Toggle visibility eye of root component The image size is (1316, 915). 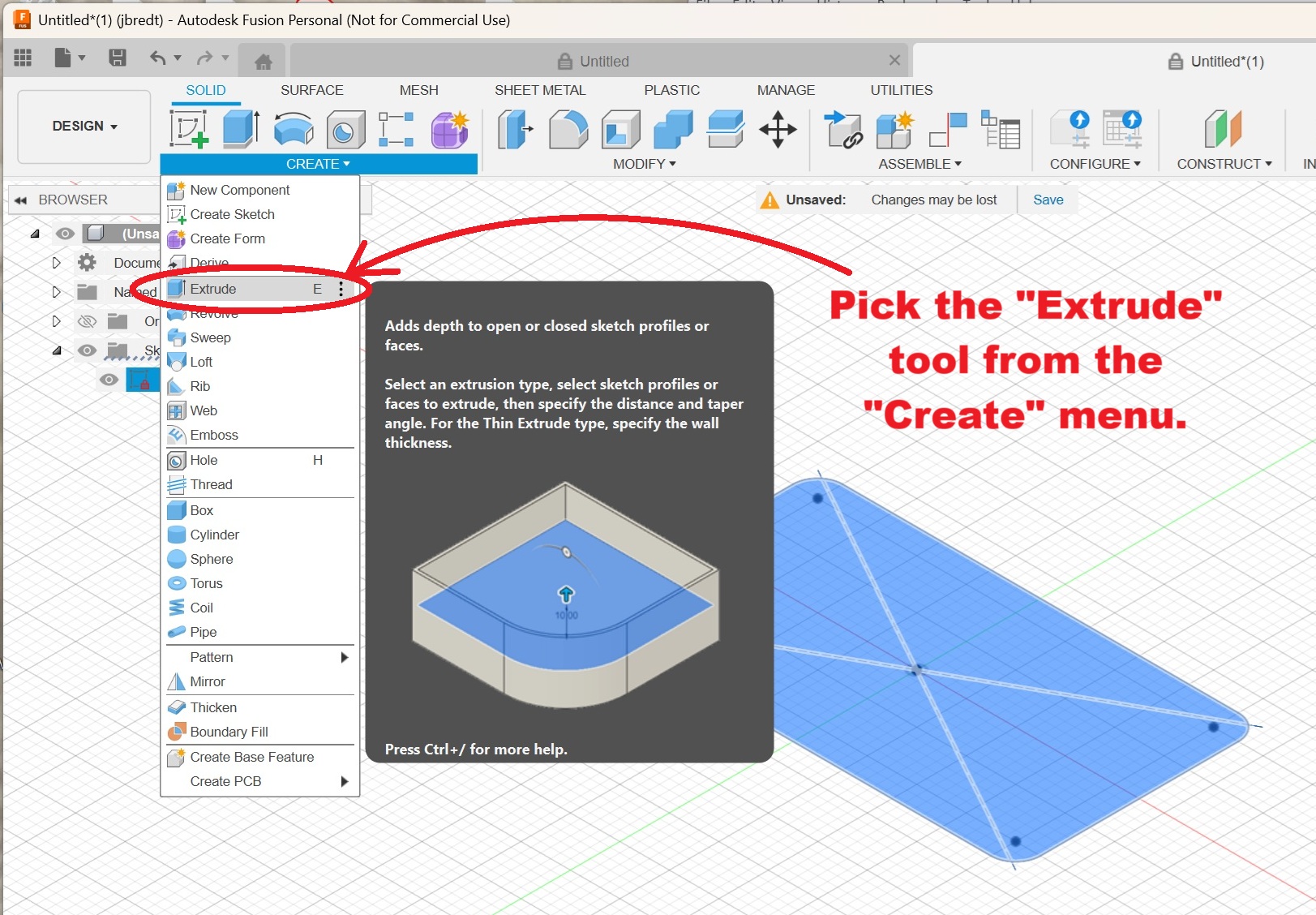coord(65,234)
